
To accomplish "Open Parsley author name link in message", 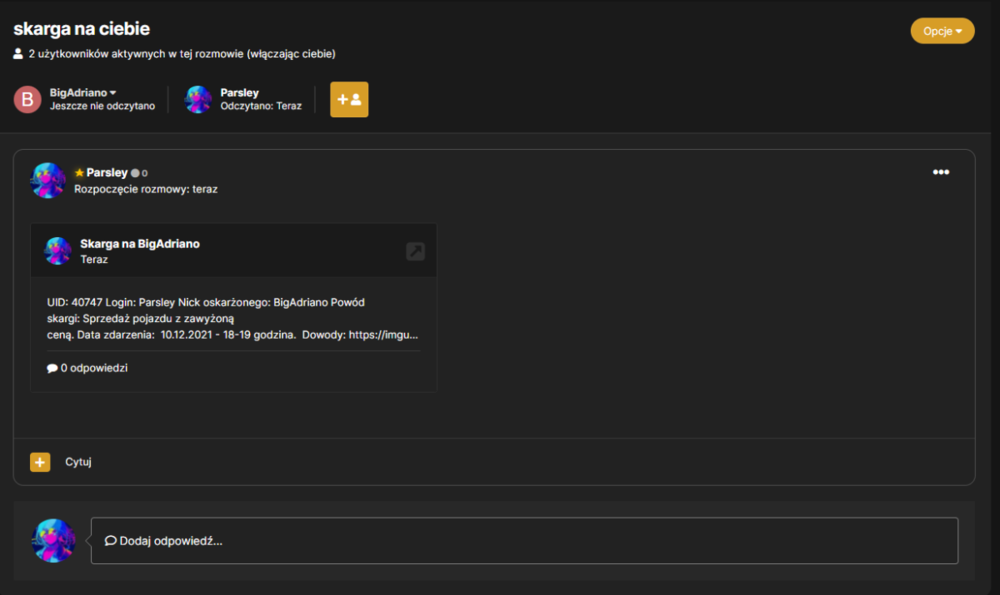I will (x=107, y=173).
